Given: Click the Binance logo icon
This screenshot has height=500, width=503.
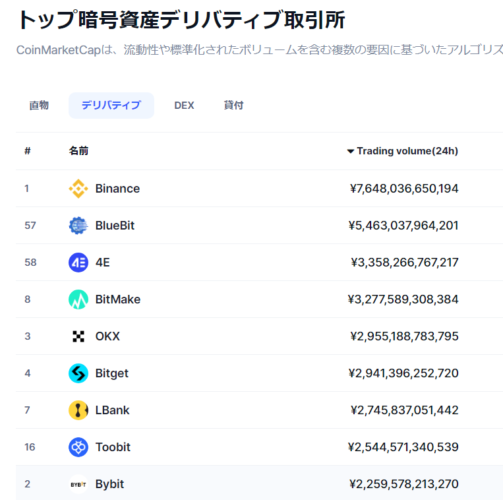Looking at the screenshot, I should tap(78, 189).
